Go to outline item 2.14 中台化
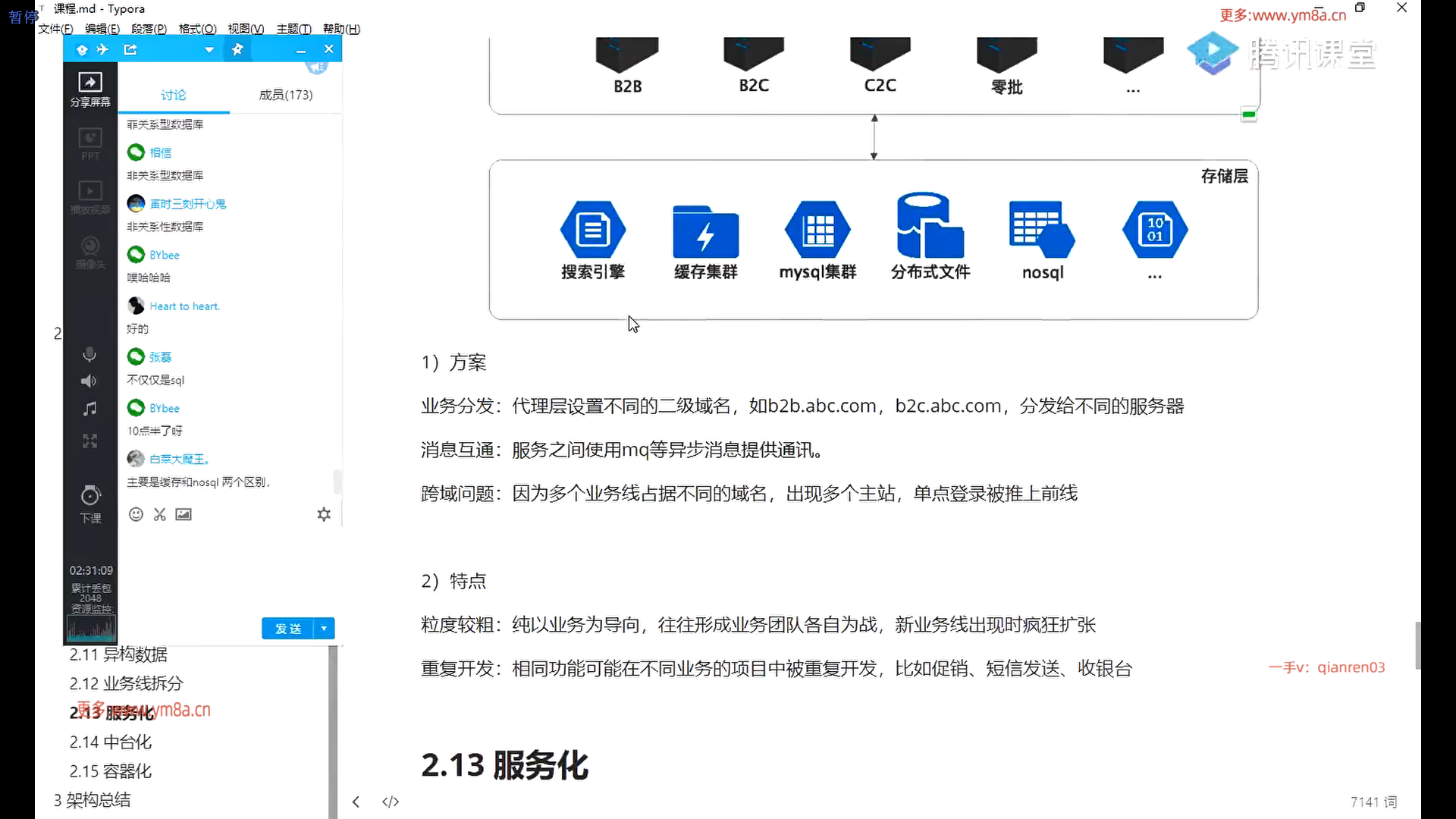Image resolution: width=1456 pixels, height=819 pixels. coord(111,742)
